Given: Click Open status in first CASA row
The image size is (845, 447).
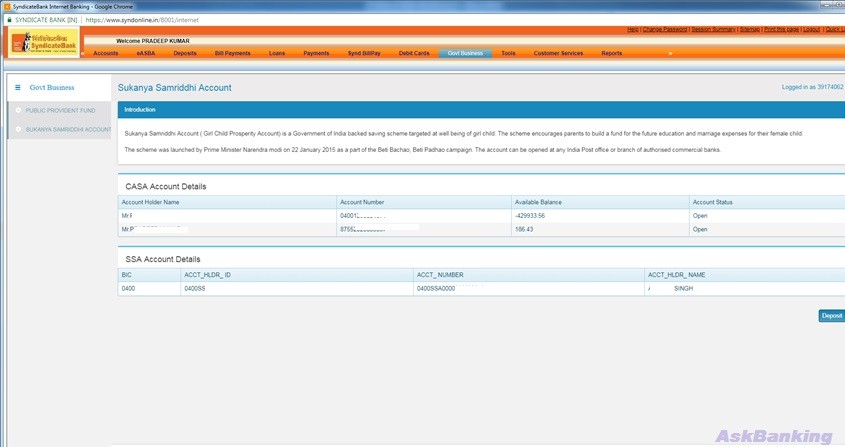Looking at the screenshot, I should tap(700, 216).
